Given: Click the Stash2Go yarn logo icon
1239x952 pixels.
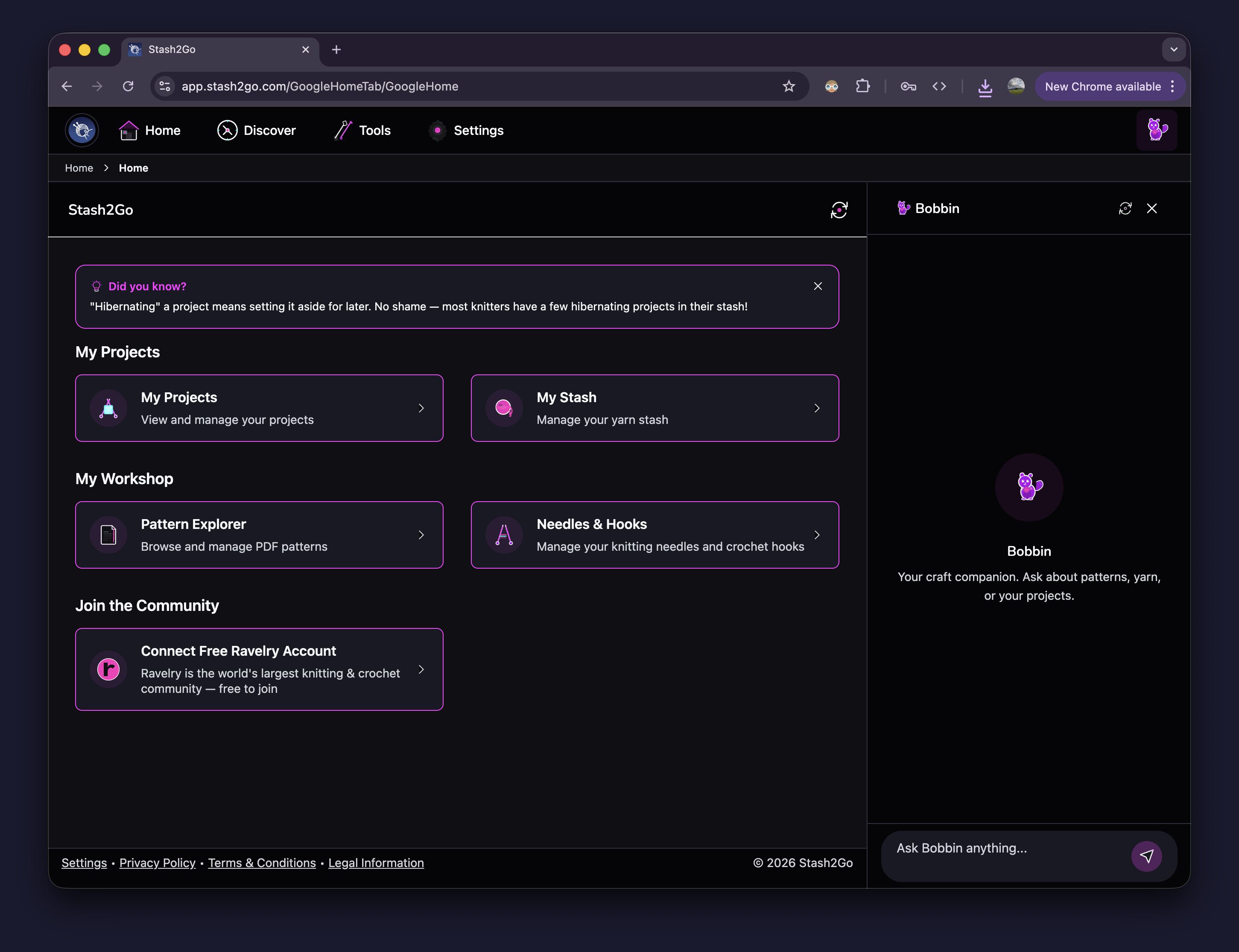Looking at the screenshot, I should (x=82, y=130).
